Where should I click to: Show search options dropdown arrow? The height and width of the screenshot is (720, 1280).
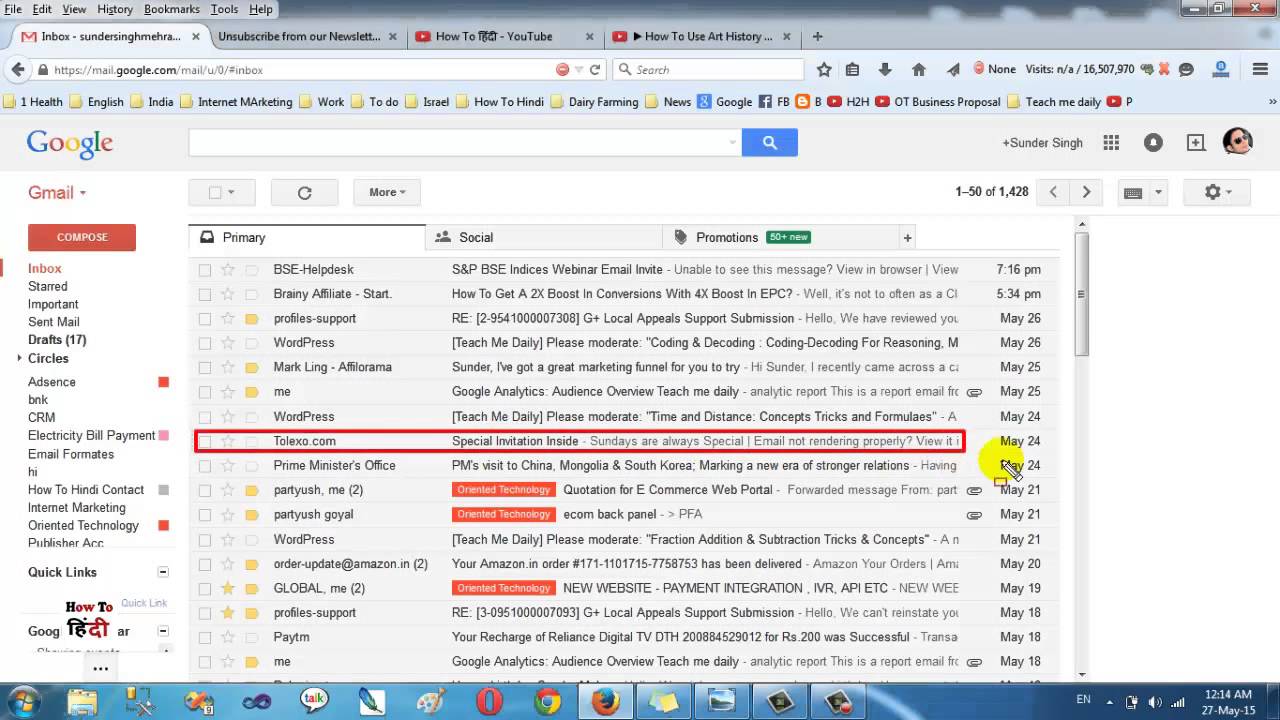pyautogui.click(x=732, y=143)
